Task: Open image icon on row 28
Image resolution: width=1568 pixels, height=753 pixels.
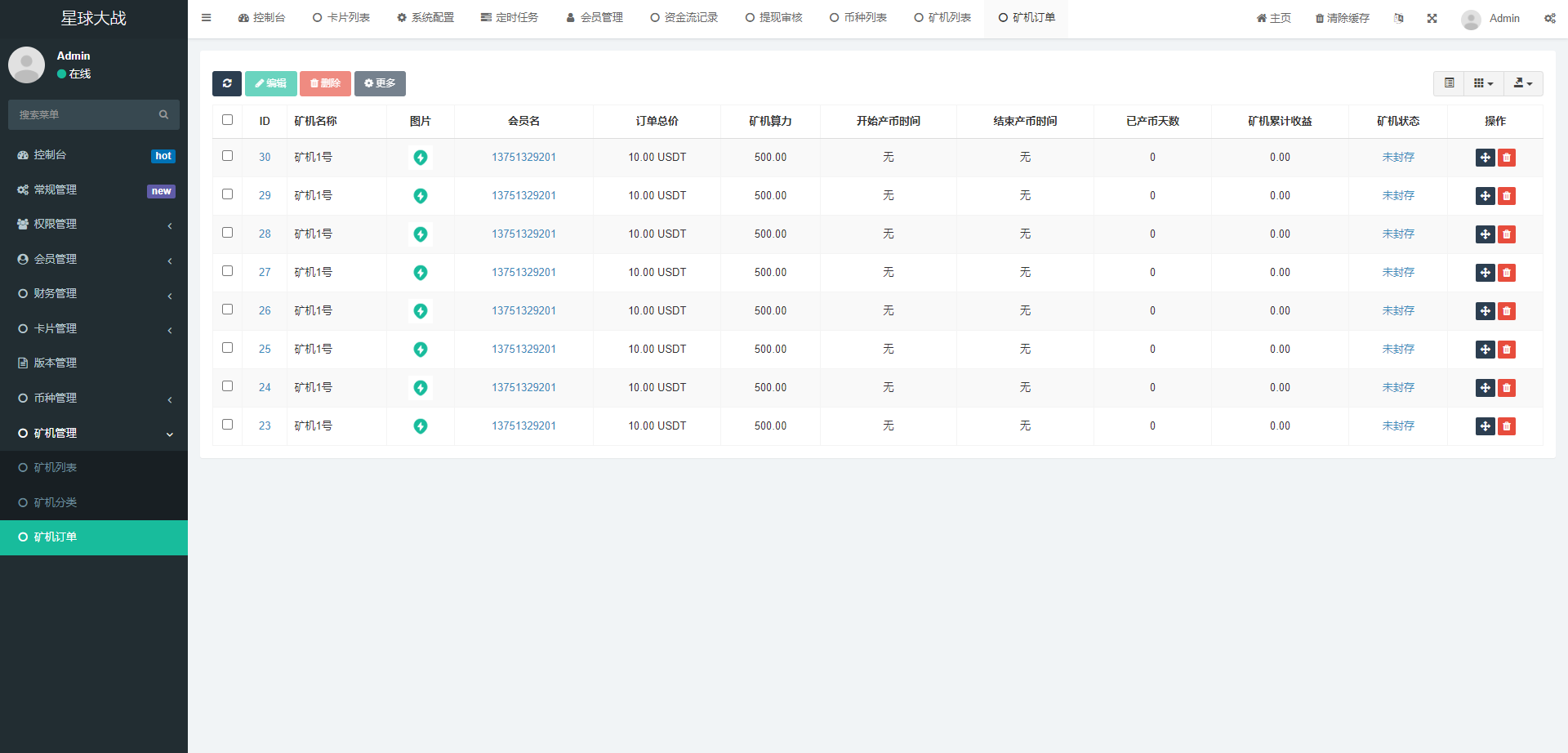Action: click(420, 234)
